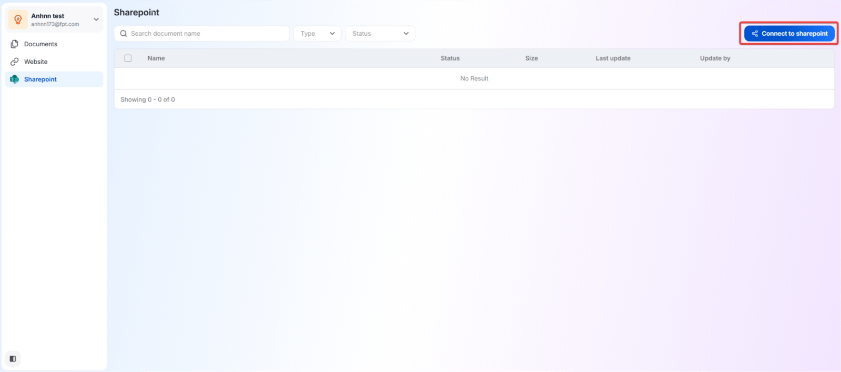841x372 pixels.
Task: Click the Status column header
Action: [x=450, y=58]
